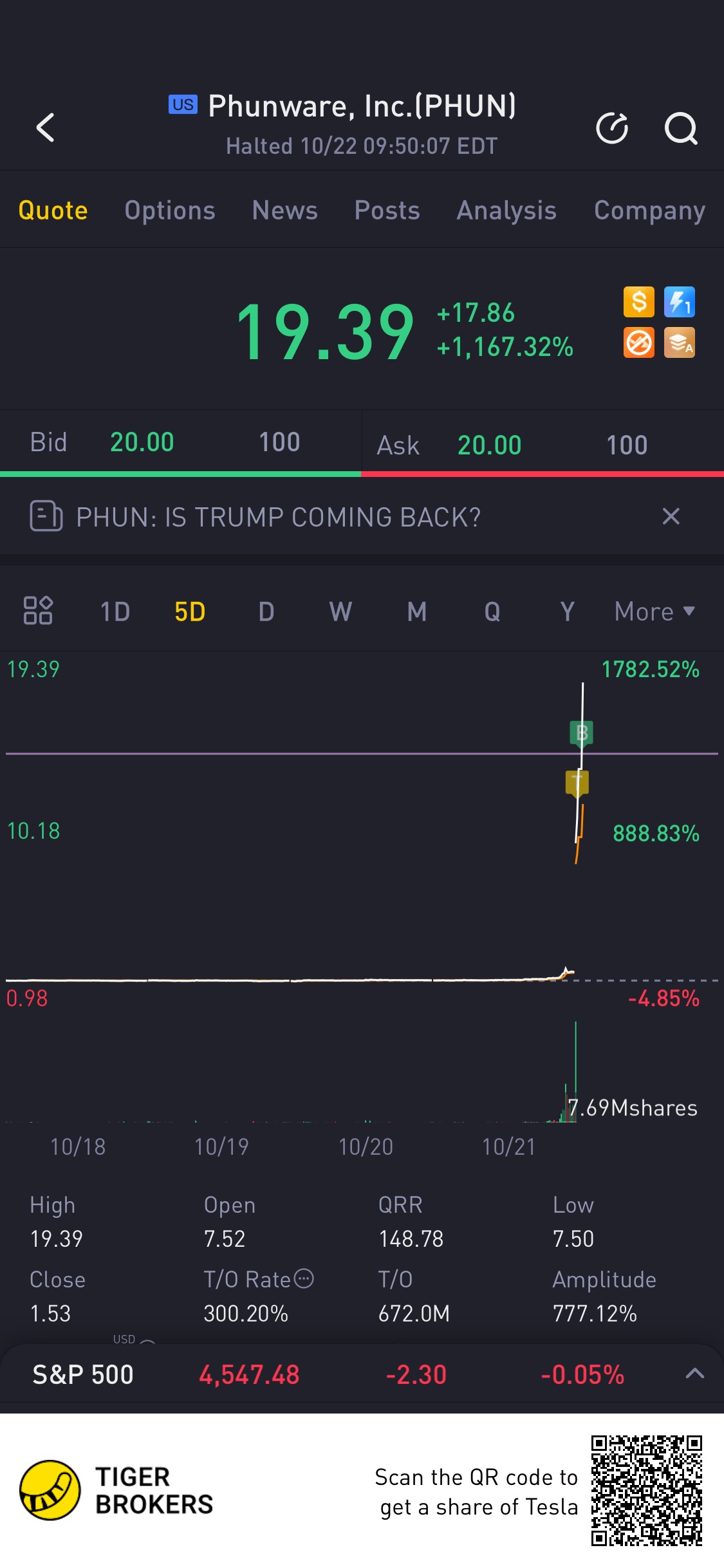The image size is (724, 1568).
Task: Tap the Close 1.53 value
Action: [50, 1313]
